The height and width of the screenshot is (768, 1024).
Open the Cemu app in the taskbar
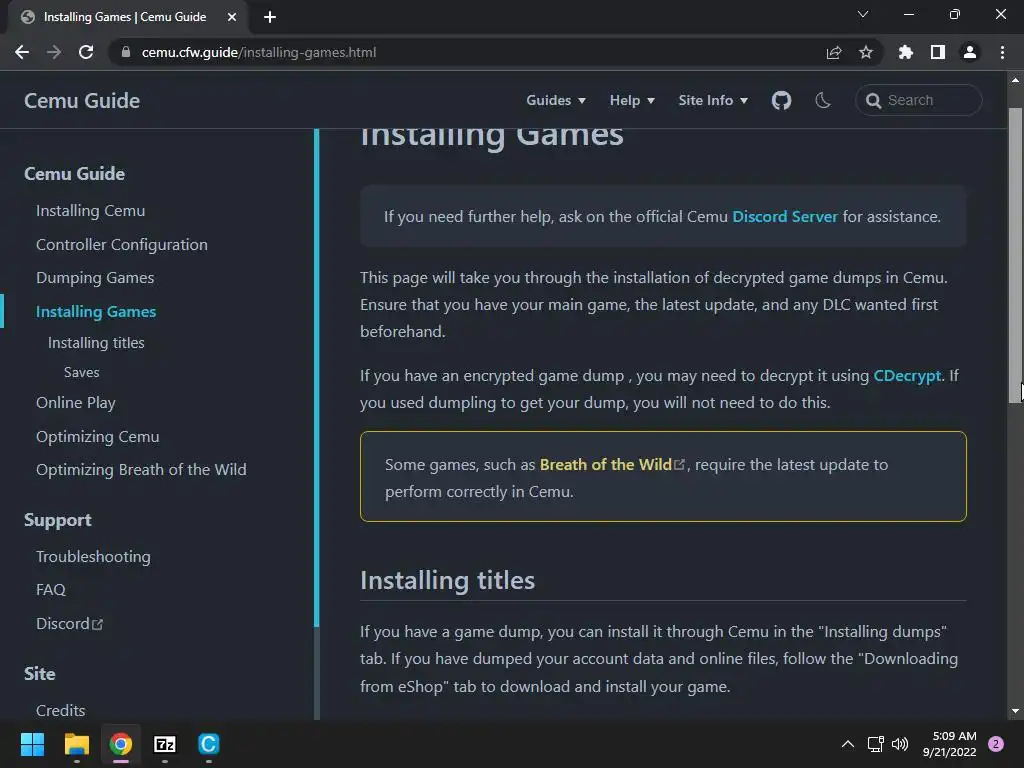coord(208,744)
